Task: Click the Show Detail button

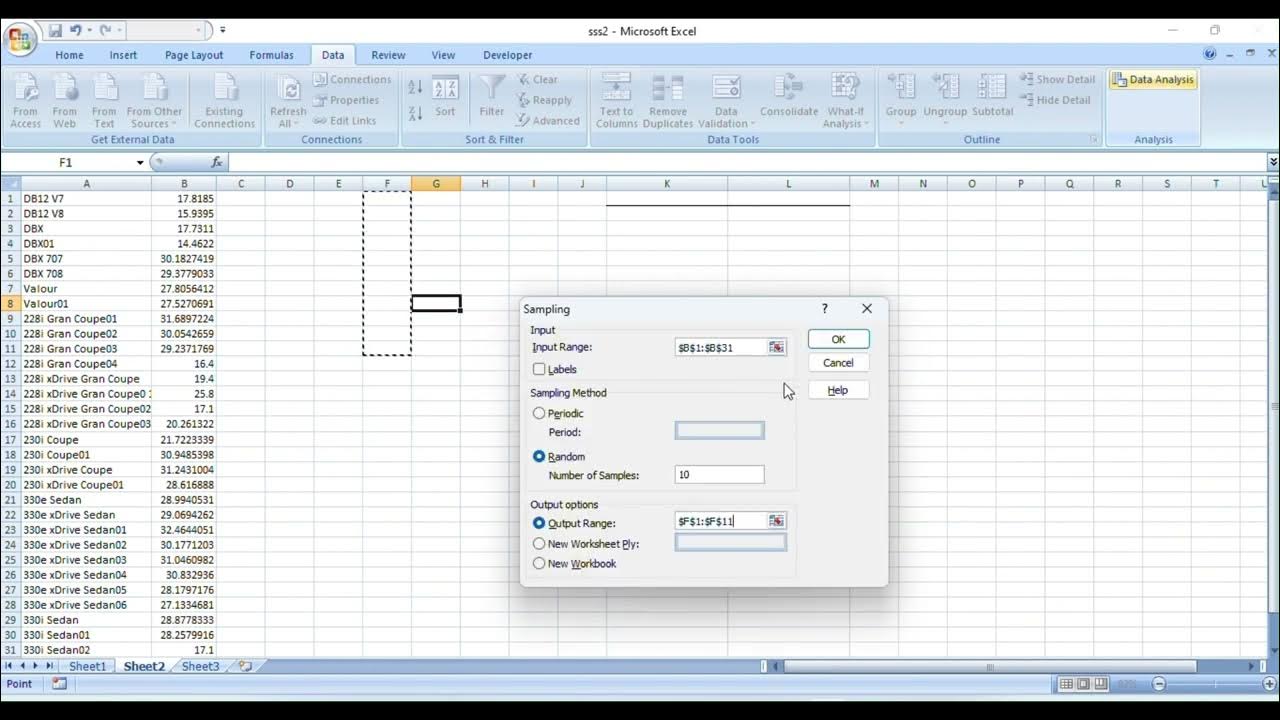Action: 1057,79
